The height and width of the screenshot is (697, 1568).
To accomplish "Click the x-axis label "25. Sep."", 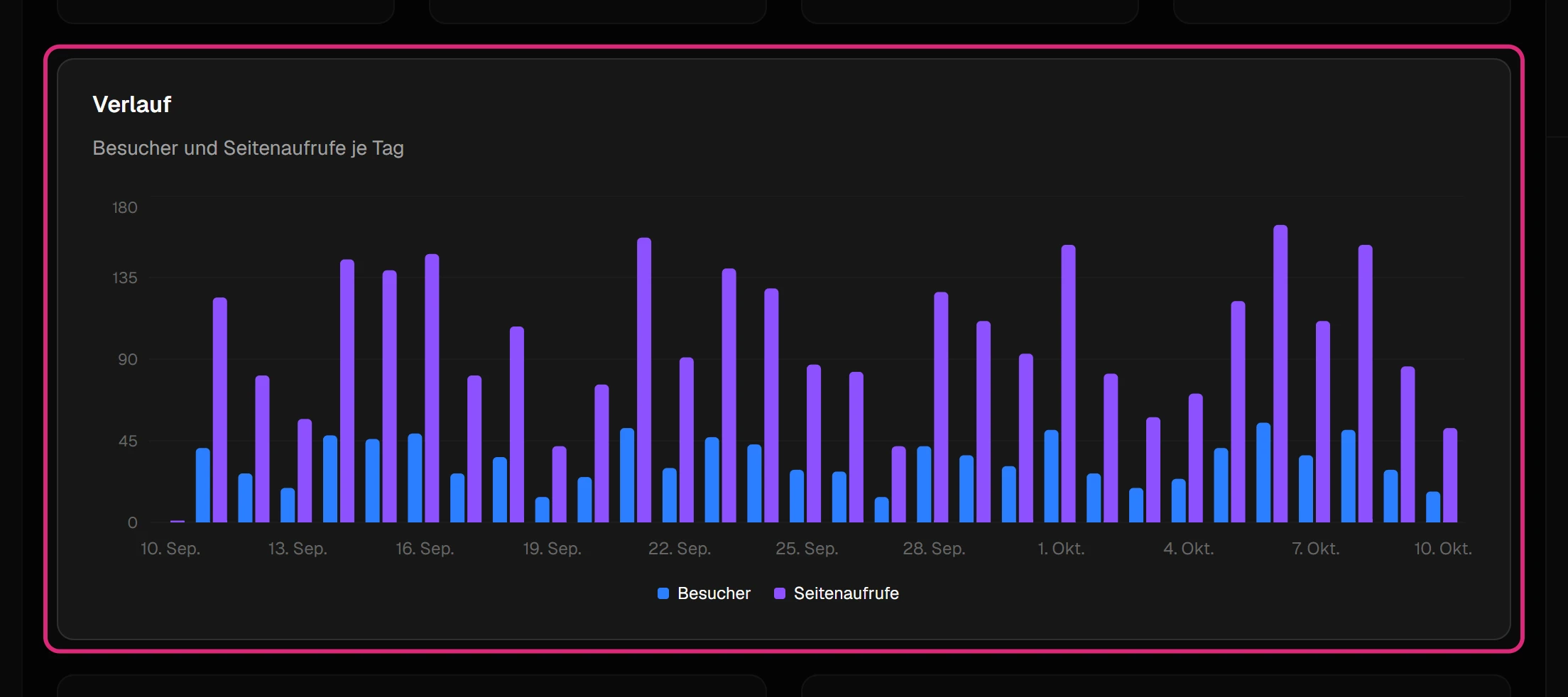I will (807, 549).
